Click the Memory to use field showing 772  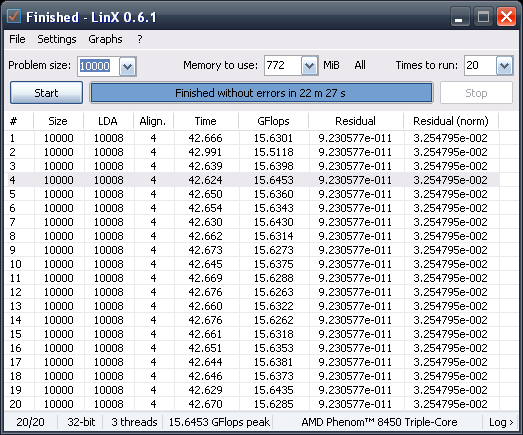point(283,65)
